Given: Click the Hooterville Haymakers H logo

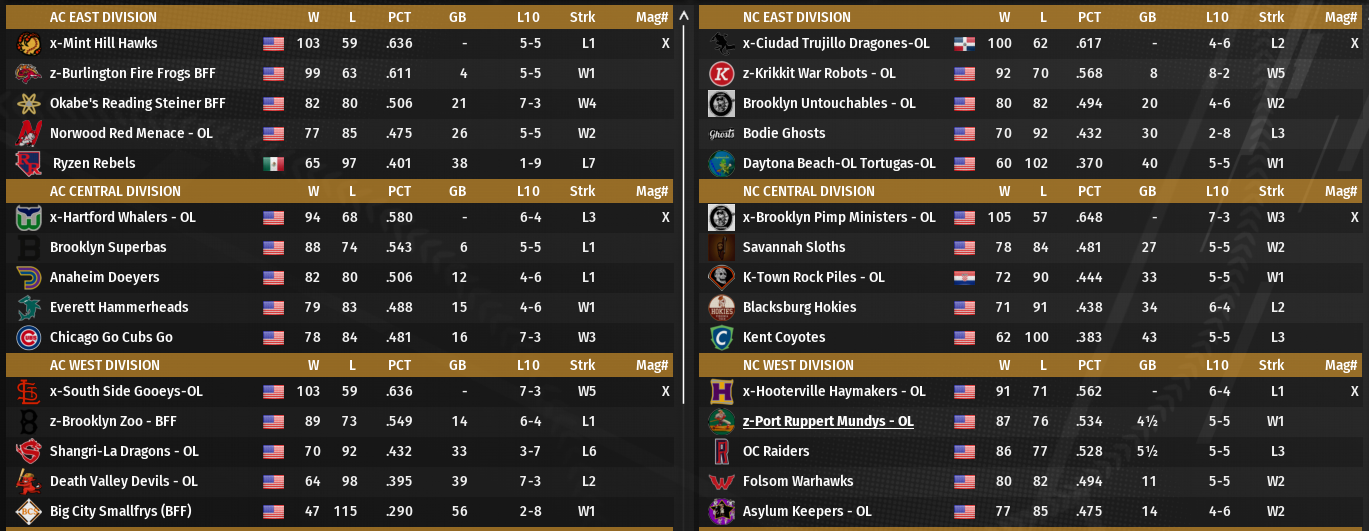Looking at the screenshot, I should click(x=721, y=392).
